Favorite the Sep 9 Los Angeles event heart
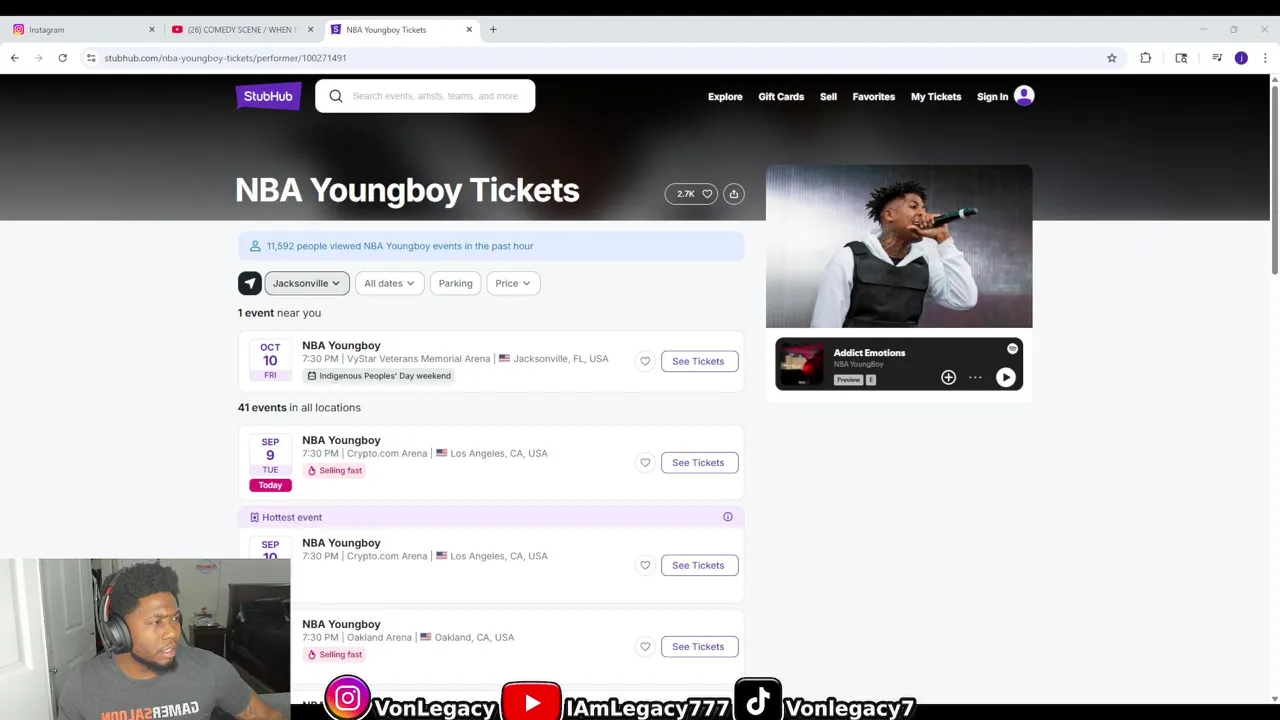This screenshot has width=1280, height=720. tap(645, 462)
